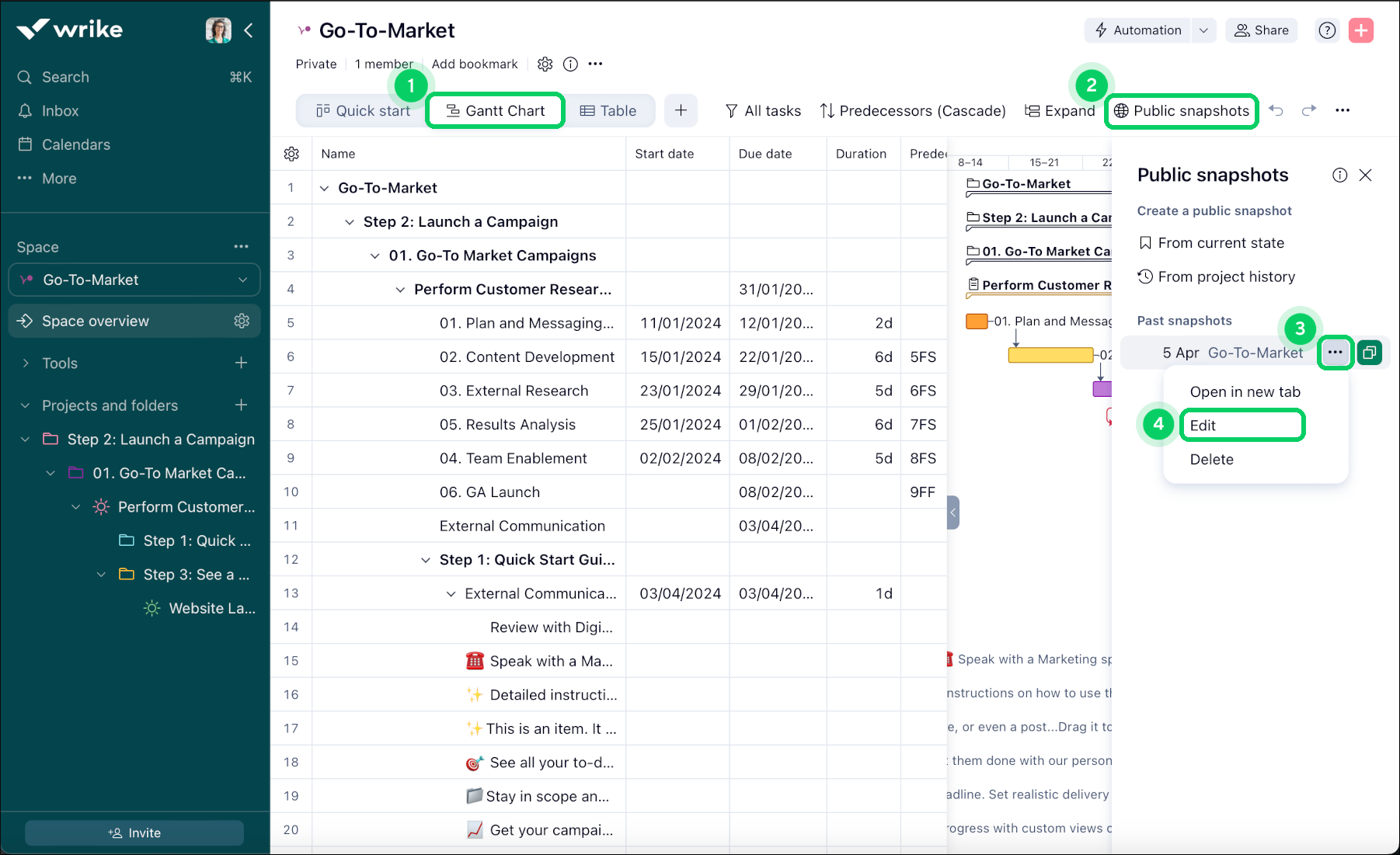Expand Step 3: See a... sidebar folder
This screenshot has width=1400, height=855.
pyautogui.click(x=101, y=575)
